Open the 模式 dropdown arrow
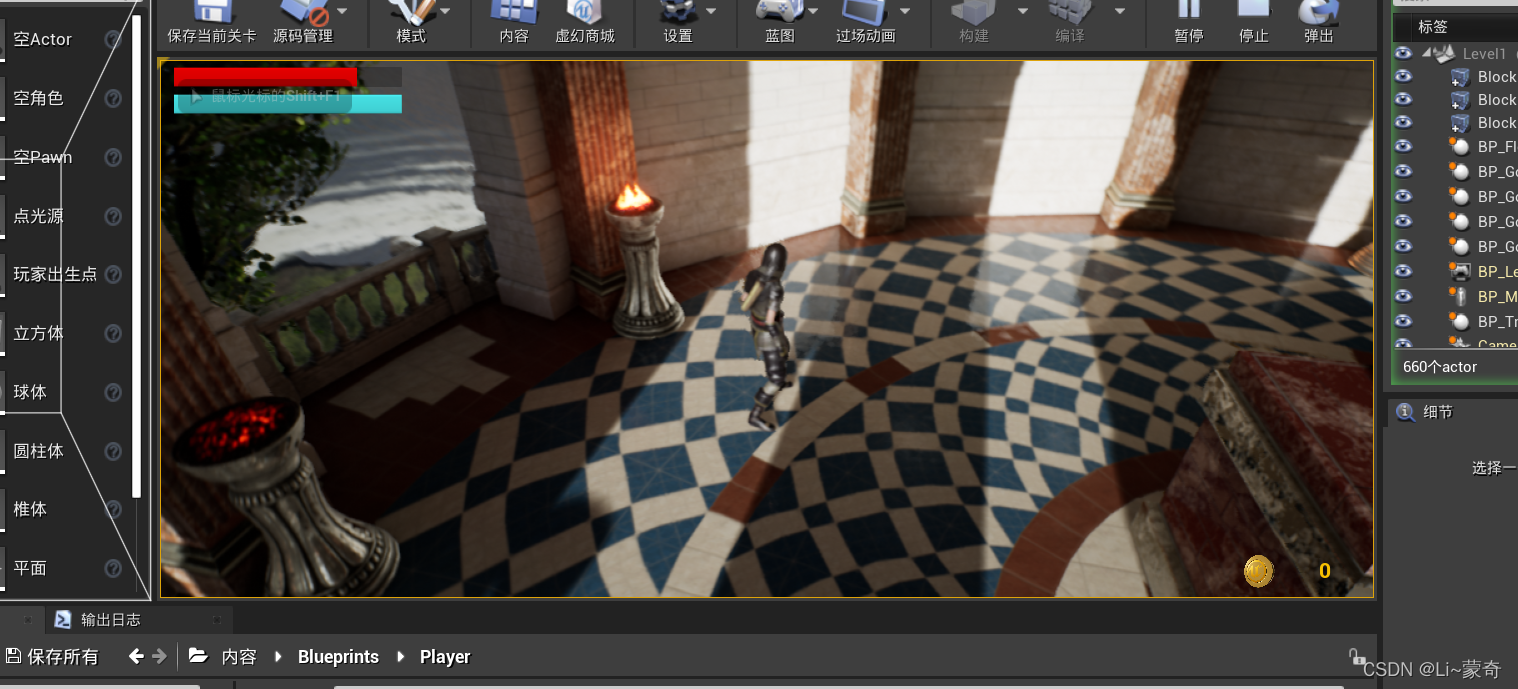The height and width of the screenshot is (689, 1518). click(445, 11)
